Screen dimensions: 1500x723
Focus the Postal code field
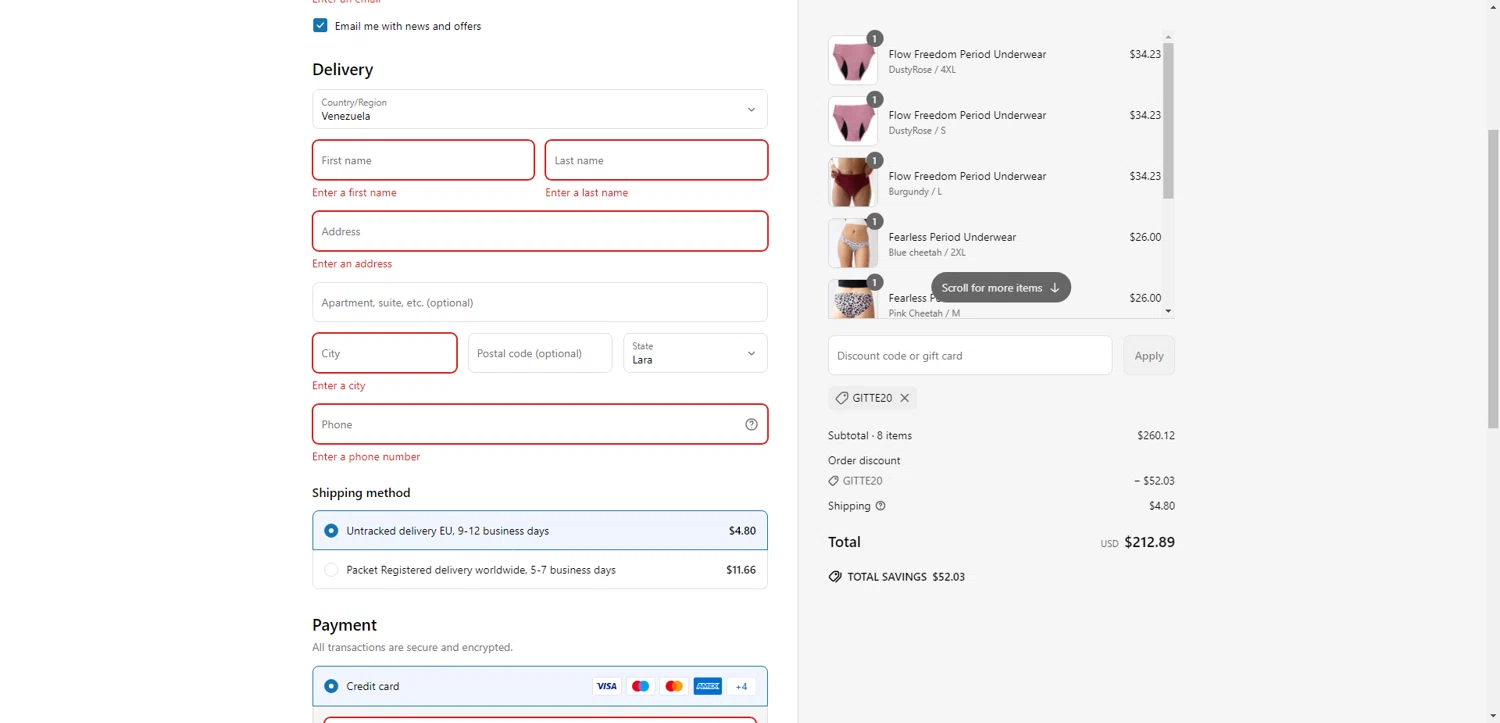(x=540, y=353)
